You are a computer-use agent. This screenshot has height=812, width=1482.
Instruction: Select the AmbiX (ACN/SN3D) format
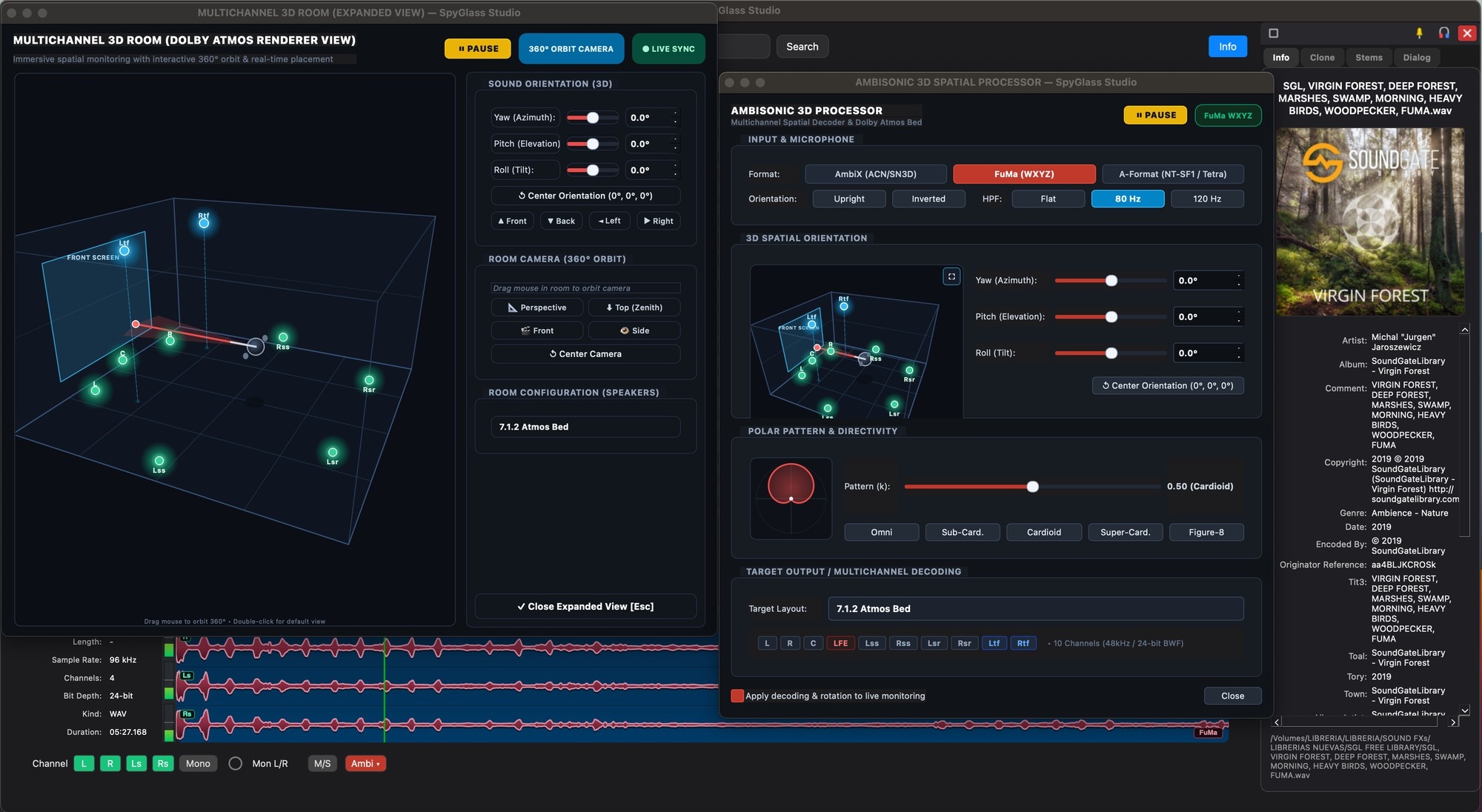pos(875,174)
